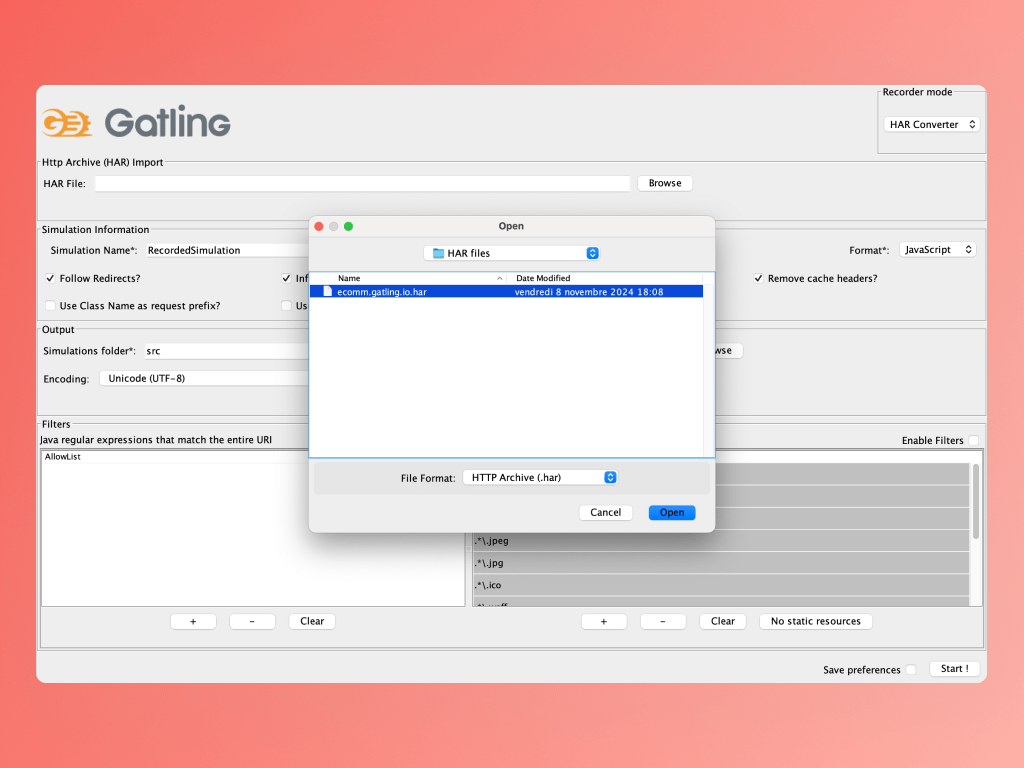Open HAR files folder location dropdown
Screen dimensions: 1024x768
click(511, 253)
